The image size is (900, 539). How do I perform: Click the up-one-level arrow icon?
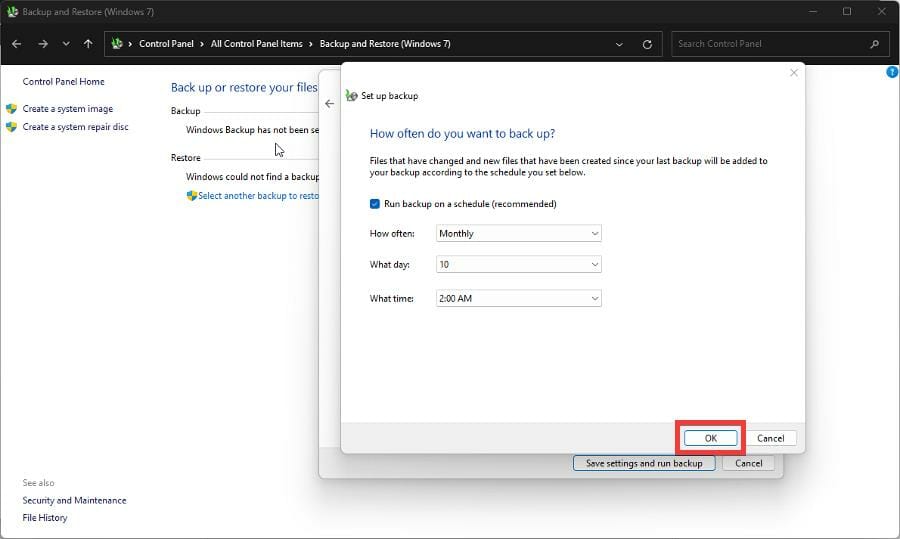pos(88,44)
